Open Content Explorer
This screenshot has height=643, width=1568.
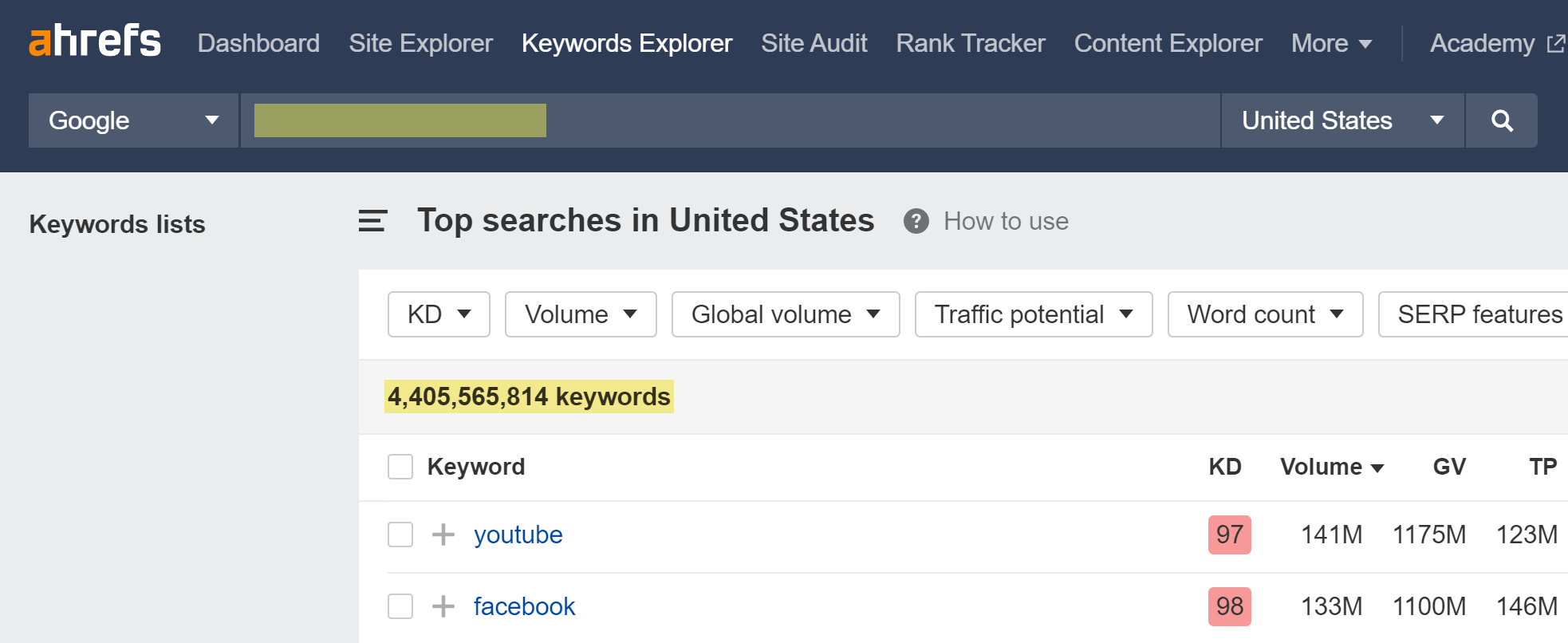point(1168,43)
